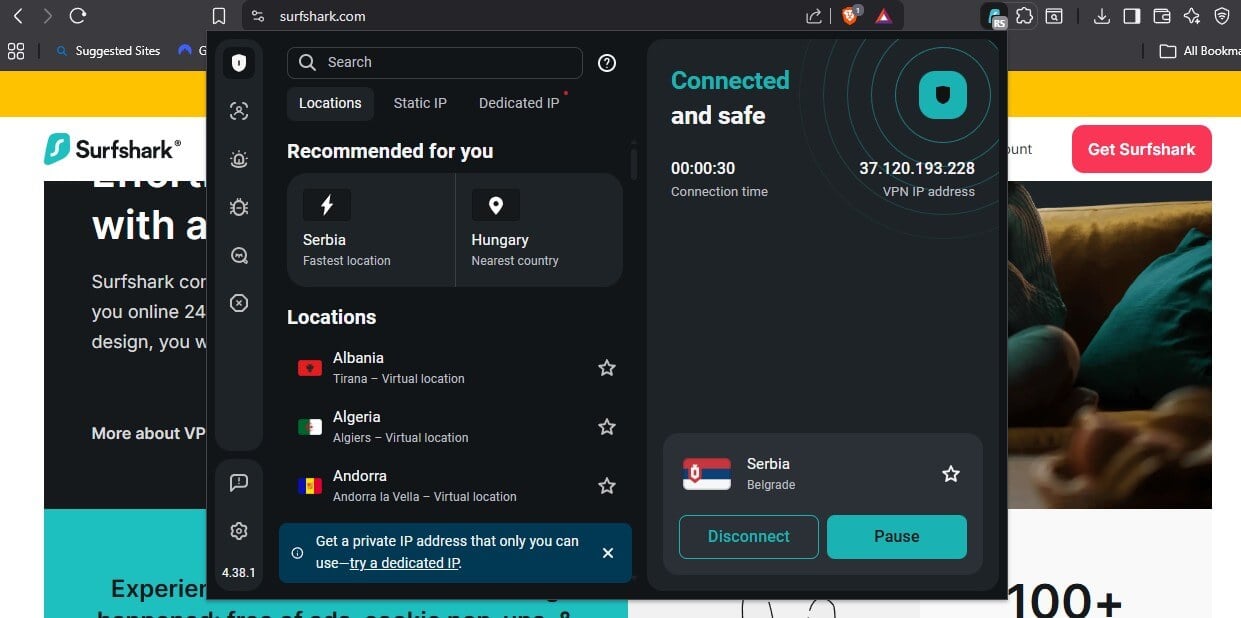Open the Brave extensions puzzle menu
Viewport: 1241px width, 618px height.
(x=1024, y=16)
